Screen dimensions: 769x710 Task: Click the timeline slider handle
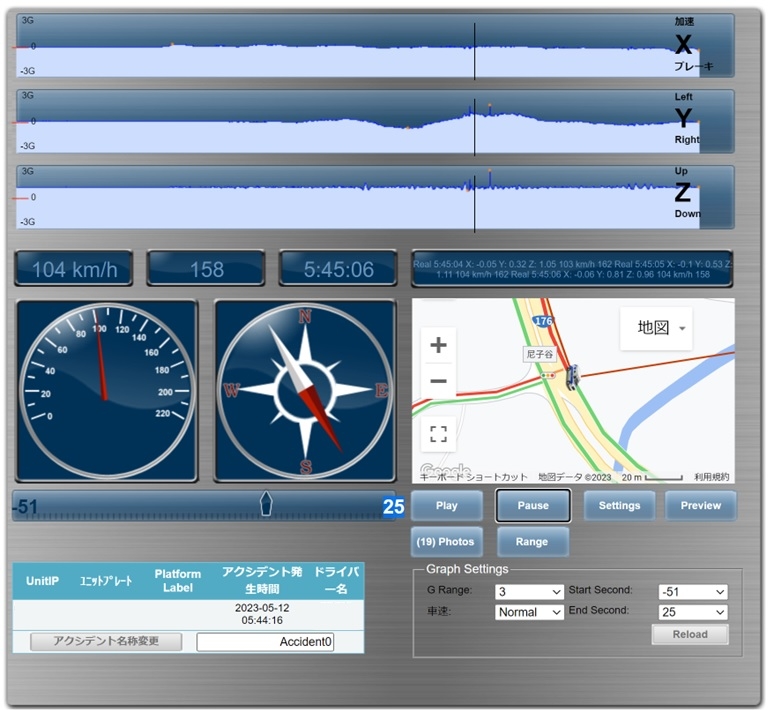click(265, 504)
